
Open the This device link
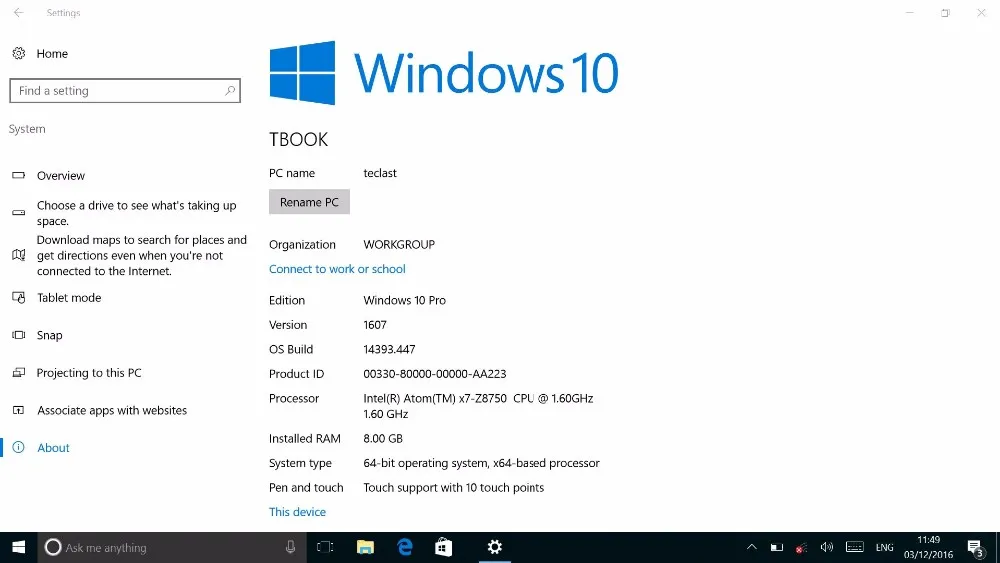click(x=297, y=512)
